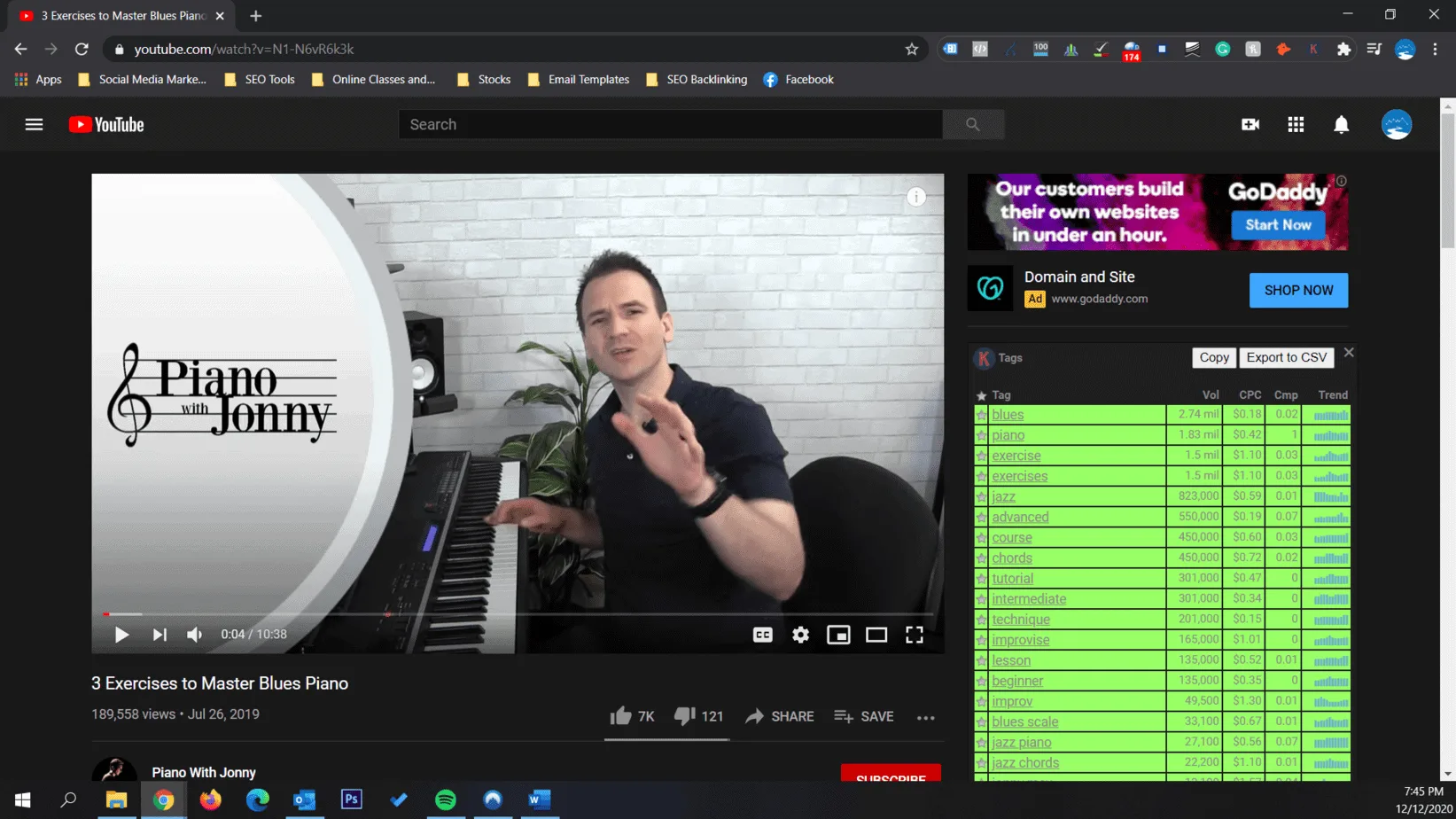Toggle theater mode
The height and width of the screenshot is (819, 1456).
click(876, 635)
